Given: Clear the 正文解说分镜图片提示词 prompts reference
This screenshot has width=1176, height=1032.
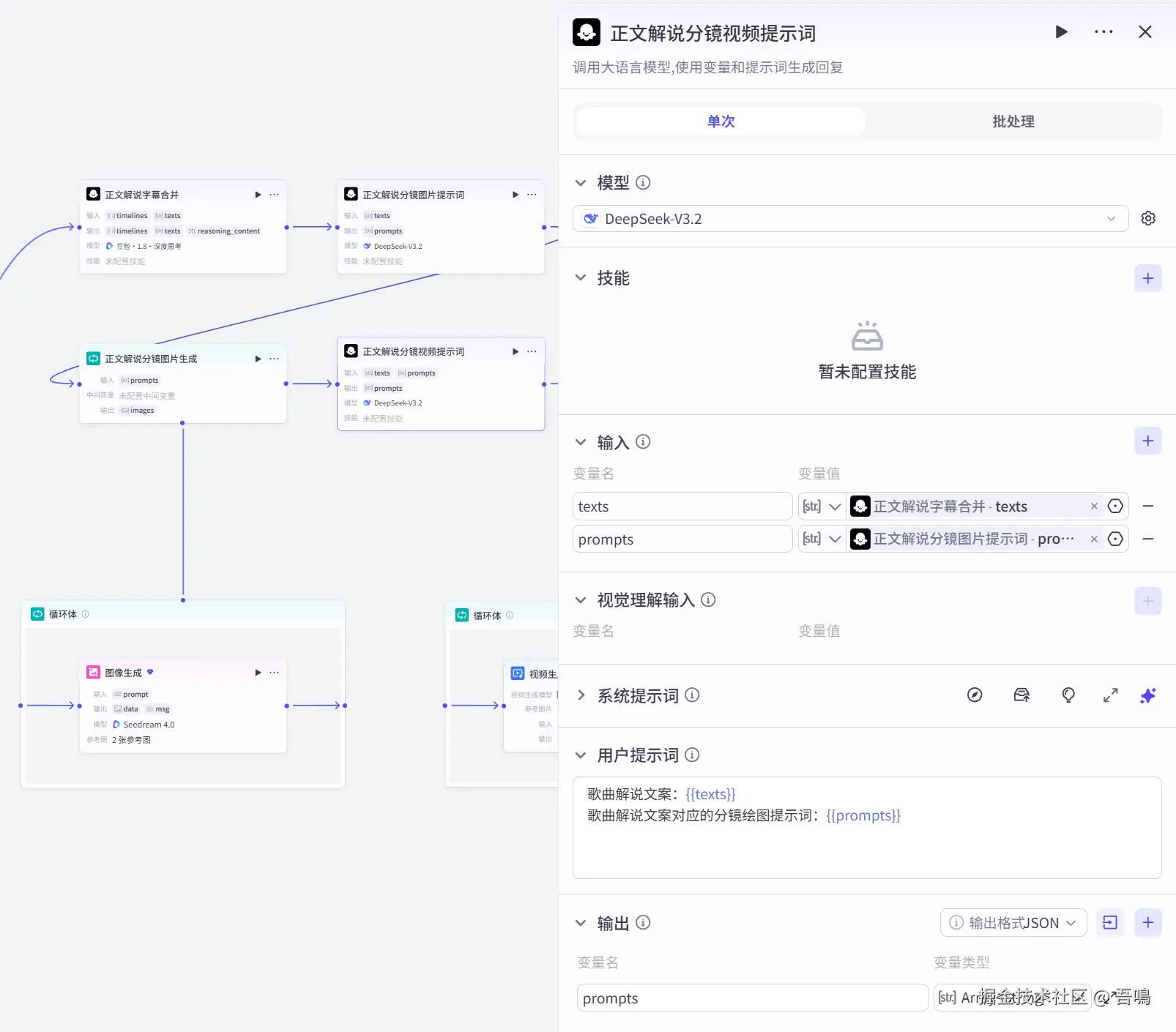Looking at the screenshot, I should click(1094, 539).
